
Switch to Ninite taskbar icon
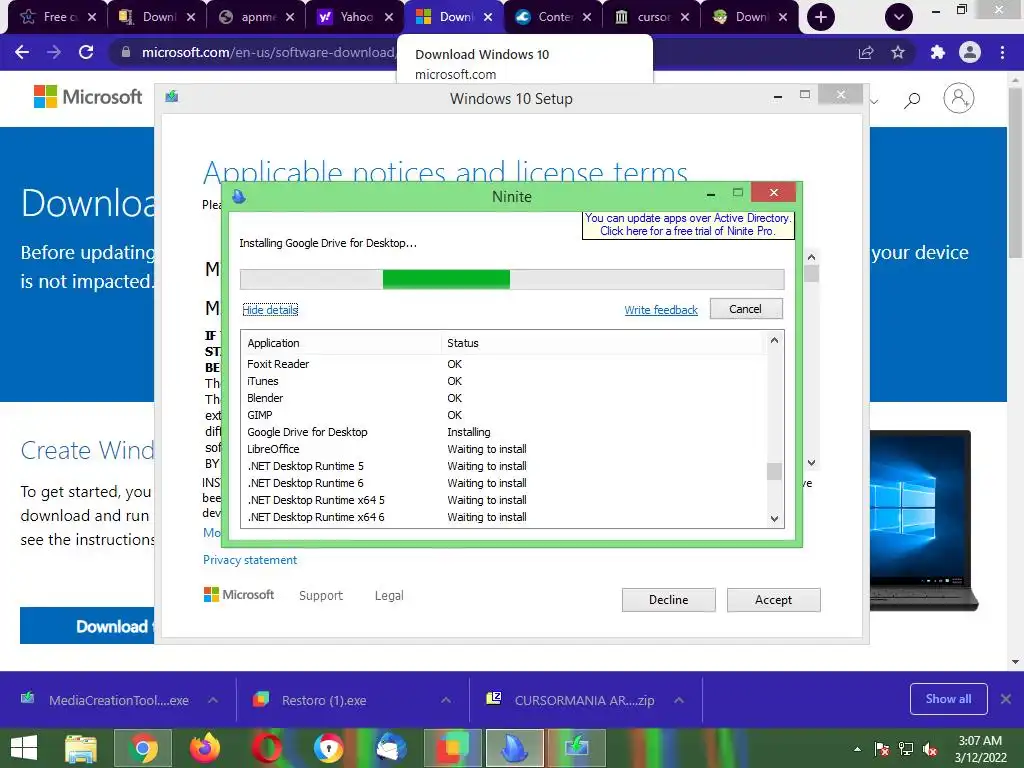click(515, 748)
